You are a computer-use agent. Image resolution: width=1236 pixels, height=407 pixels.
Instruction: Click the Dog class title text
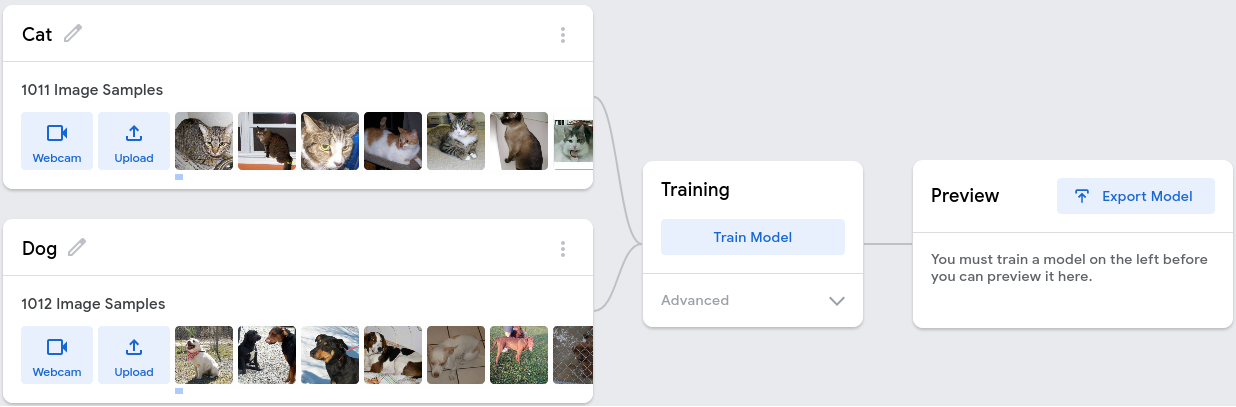[x=39, y=249]
